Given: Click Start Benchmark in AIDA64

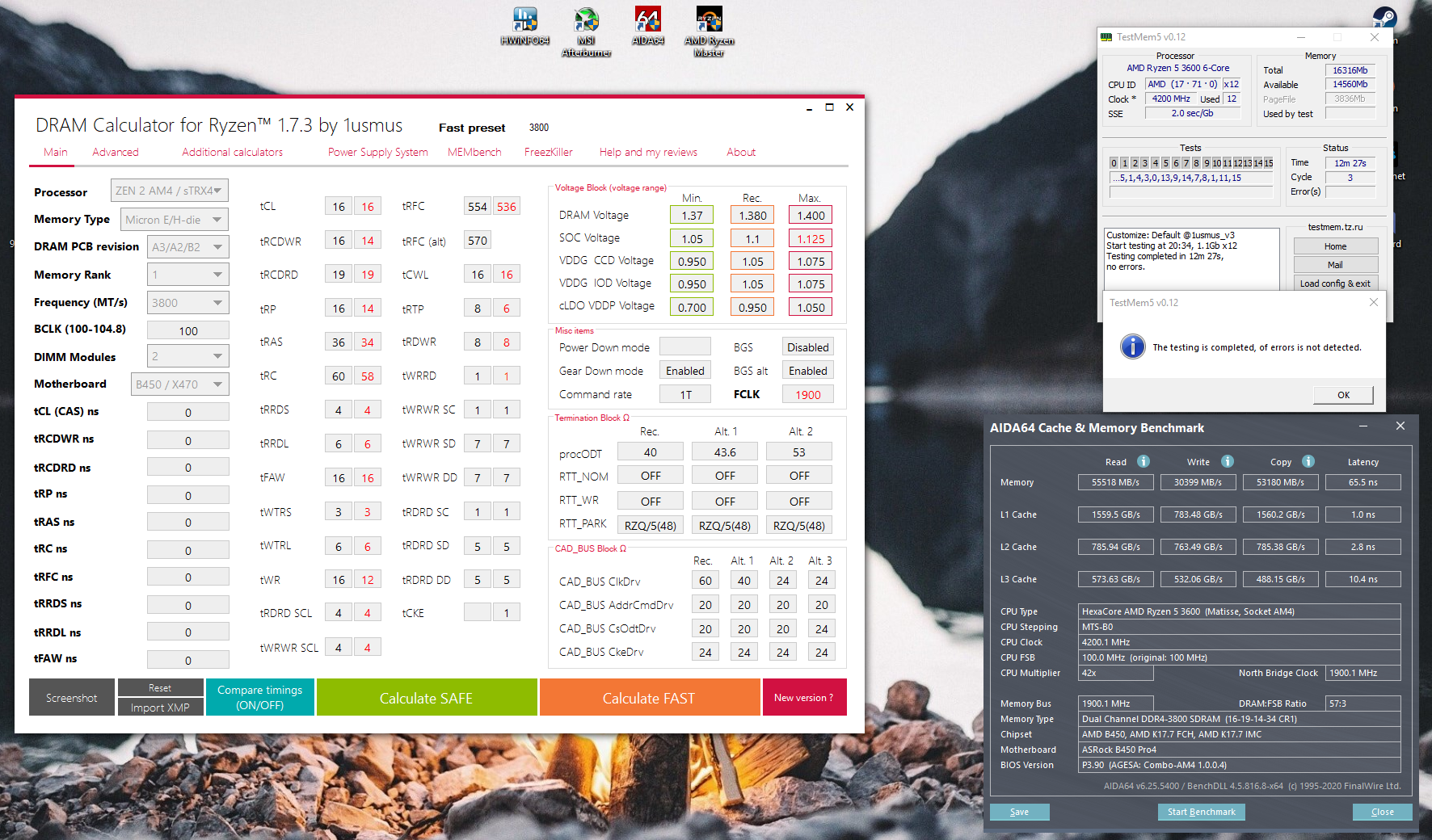Looking at the screenshot, I should (x=1202, y=812).
